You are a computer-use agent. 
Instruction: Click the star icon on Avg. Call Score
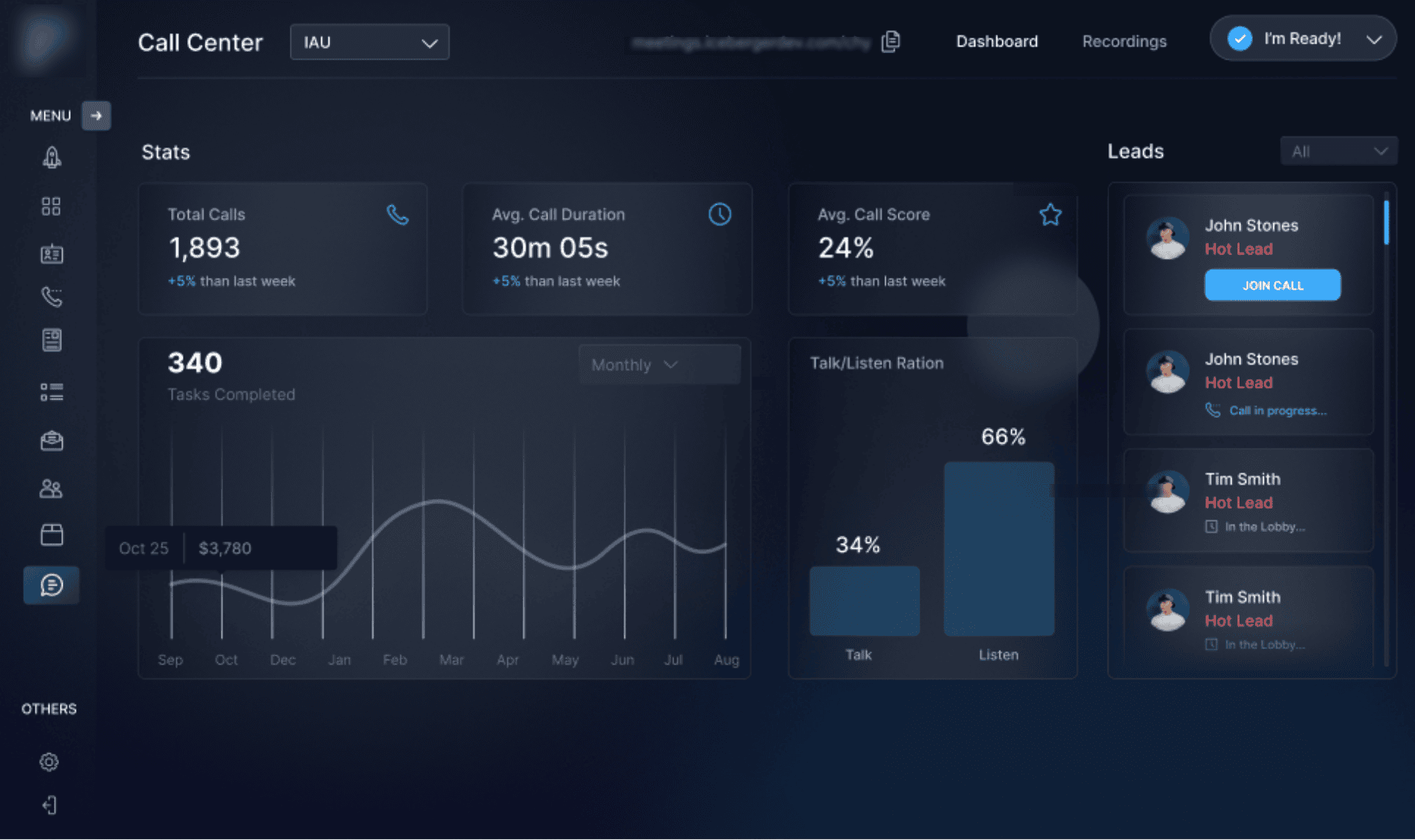[1050, 214]
